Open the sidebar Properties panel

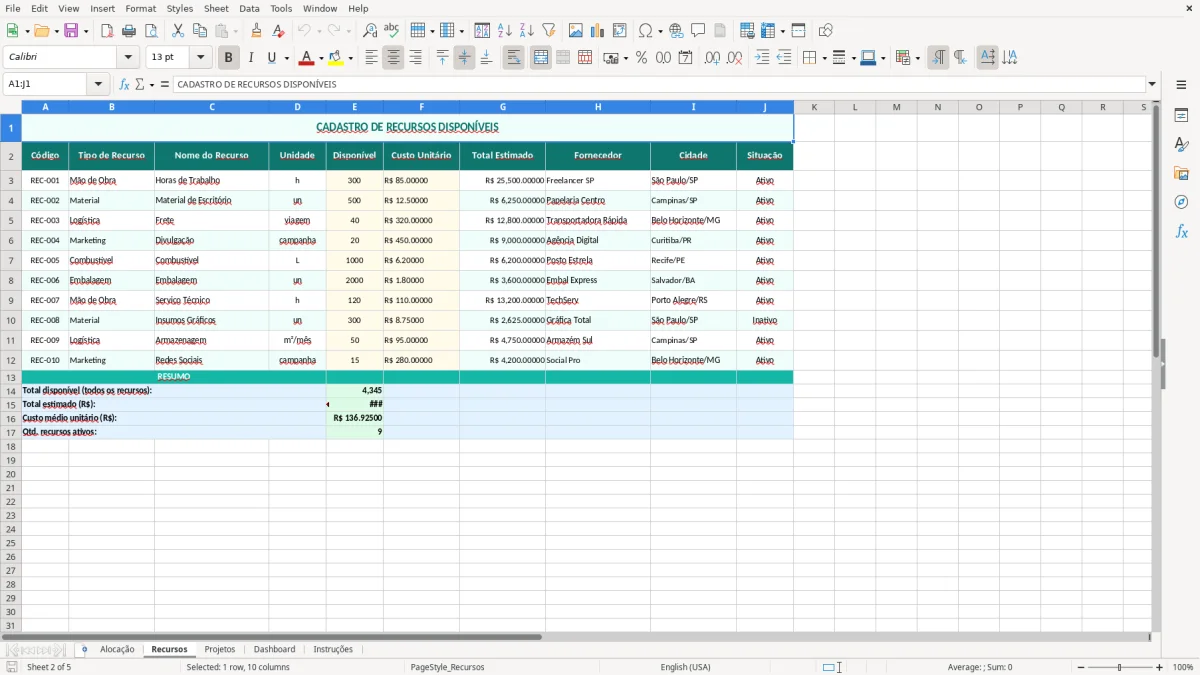(x=1181, y=115)
